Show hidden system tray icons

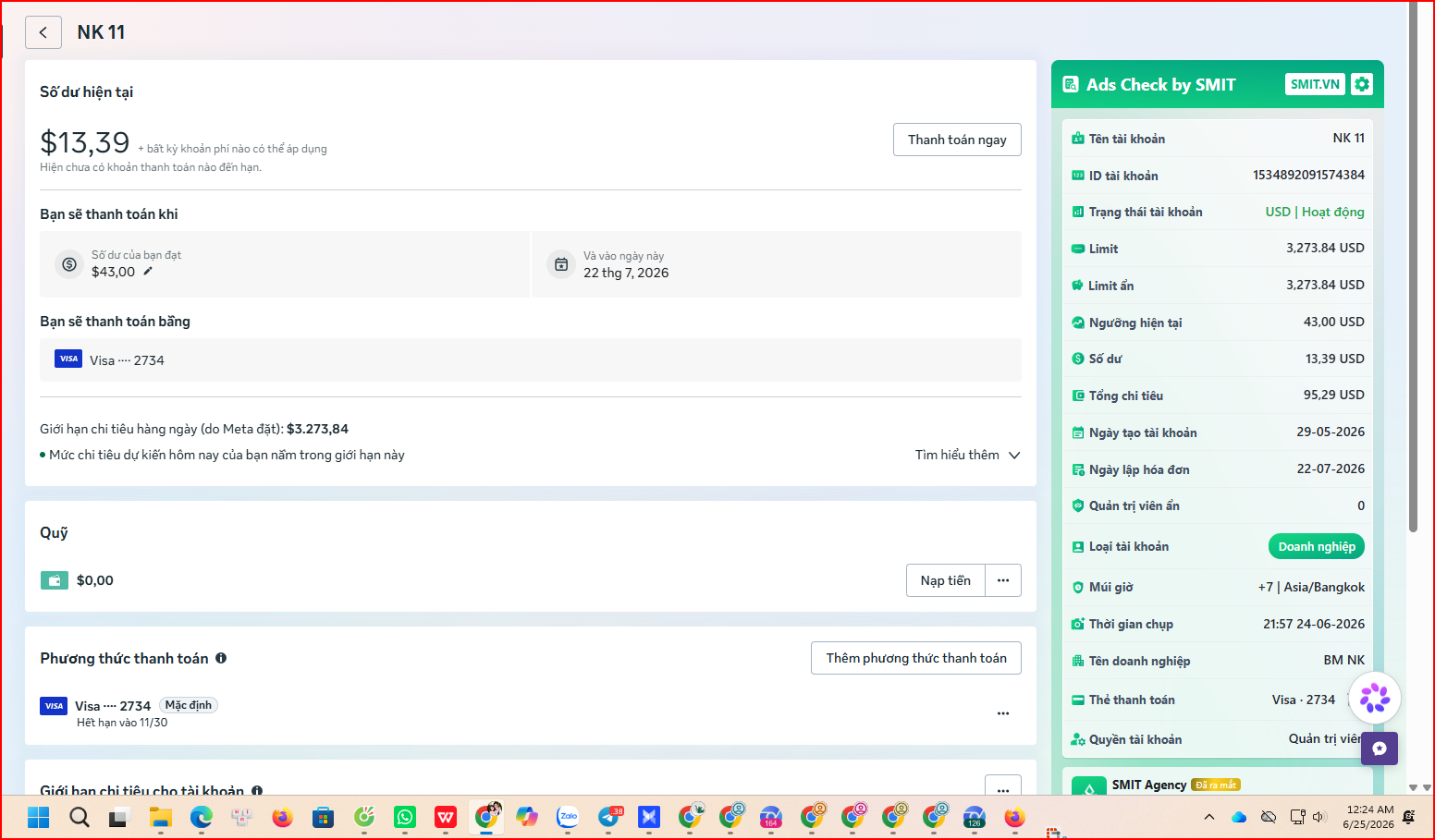(1209, 817)
